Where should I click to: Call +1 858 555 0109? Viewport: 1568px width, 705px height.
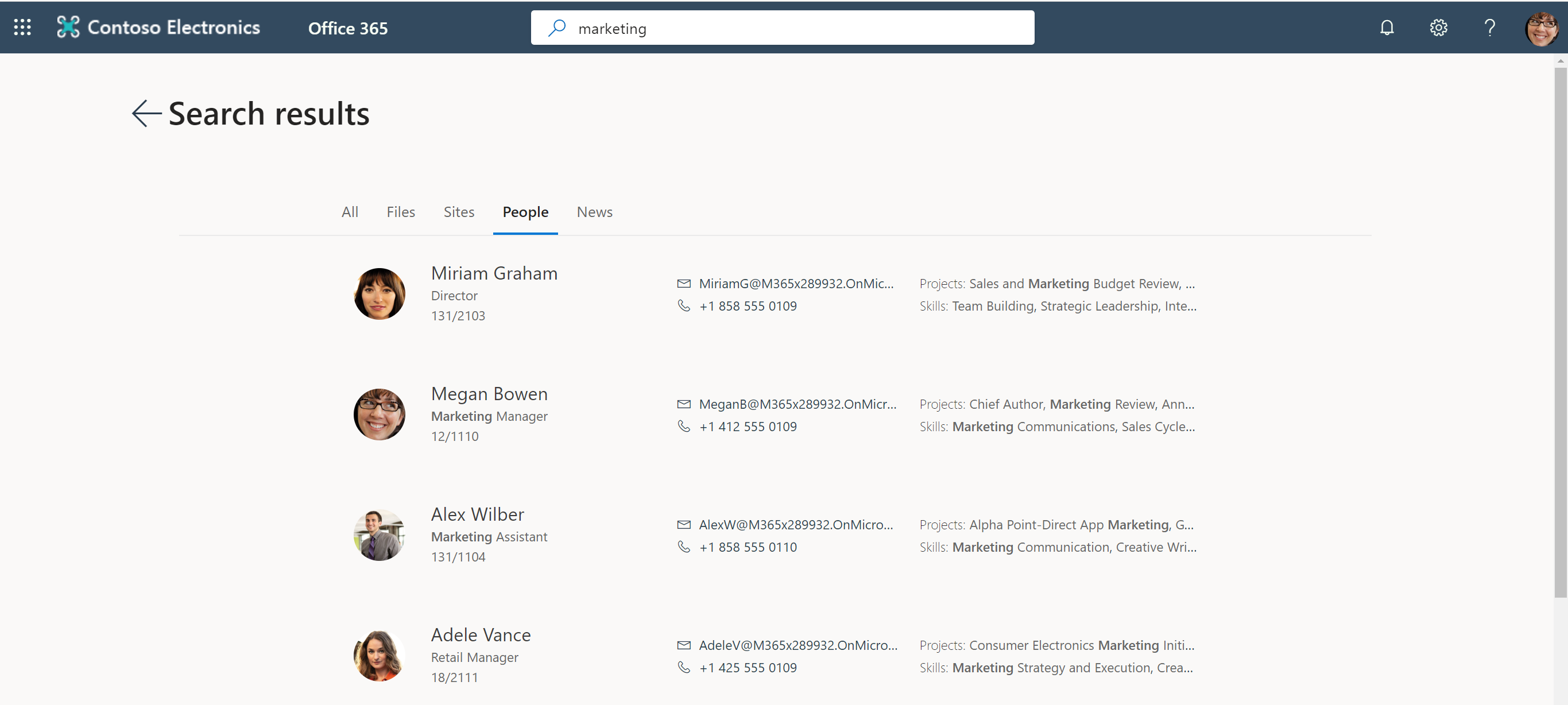pyautogui.click(x=748, y=306)
